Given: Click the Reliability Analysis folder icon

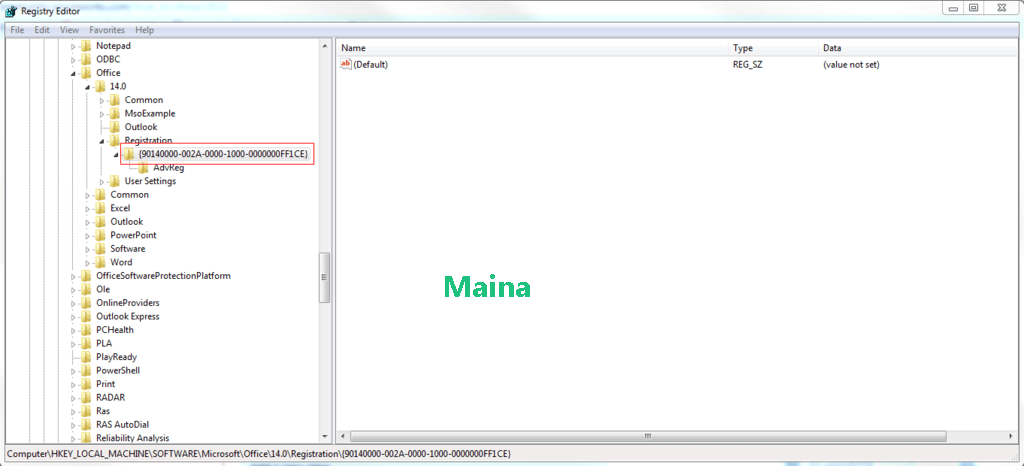Looking at the screenshot, I should [86, 439].
